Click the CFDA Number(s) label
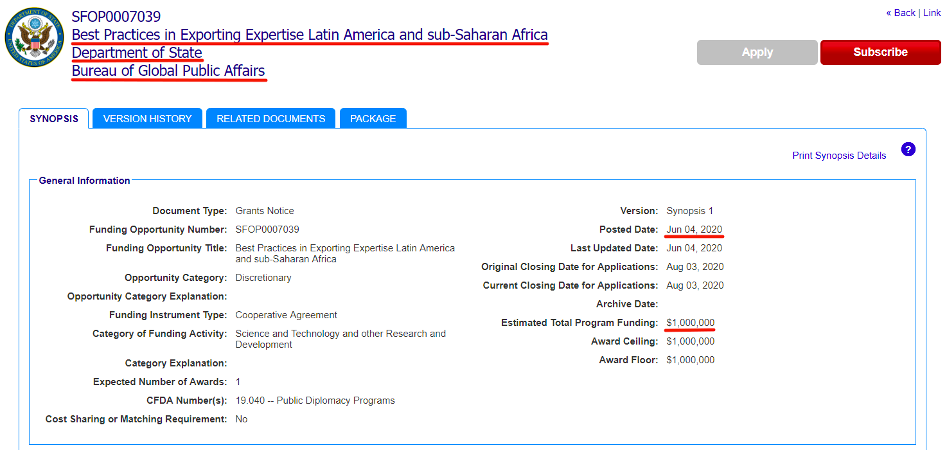This screenshot has height=450, width=947. point(185,400)
